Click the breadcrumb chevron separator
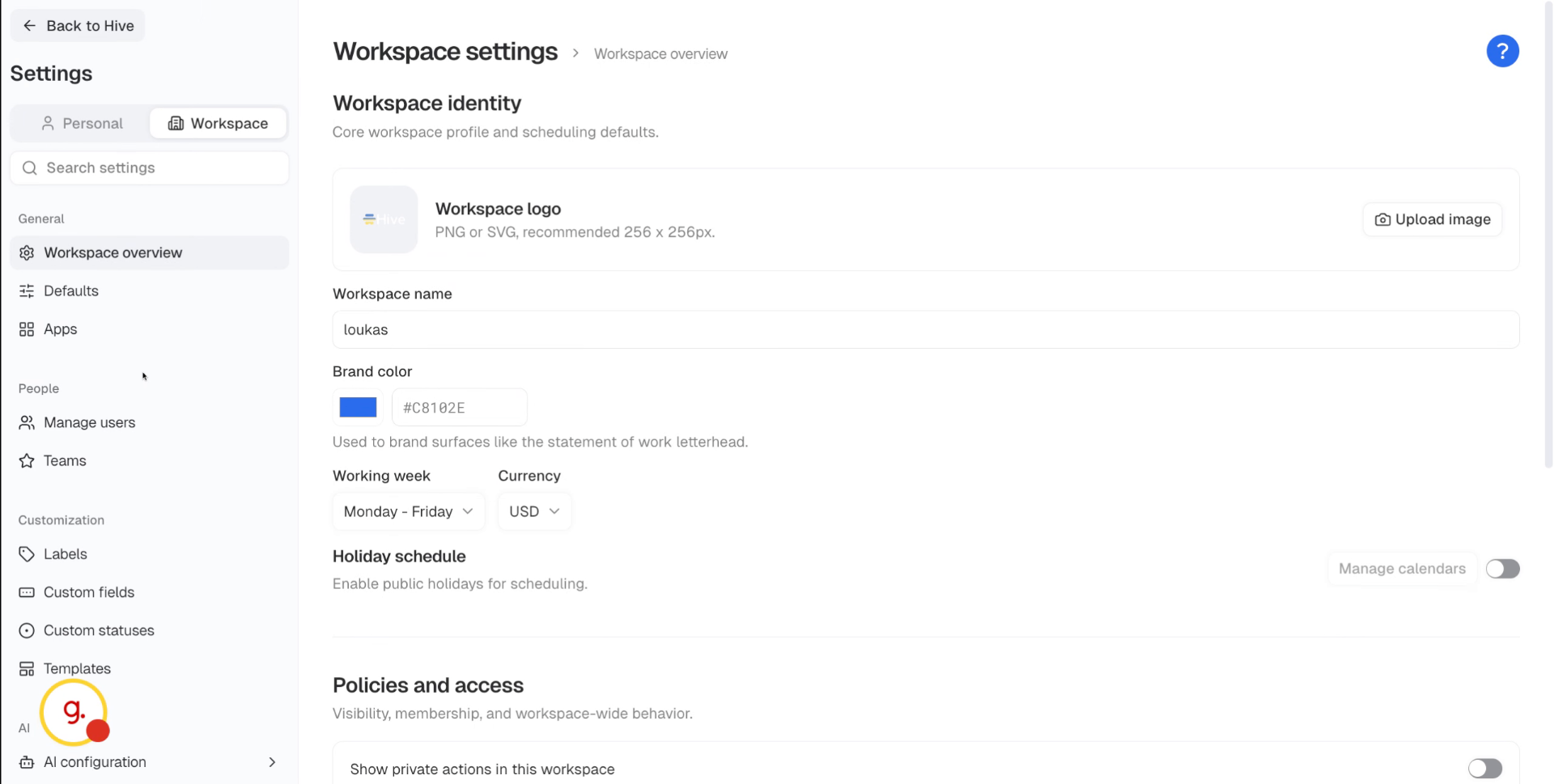 tap(575, 53)
